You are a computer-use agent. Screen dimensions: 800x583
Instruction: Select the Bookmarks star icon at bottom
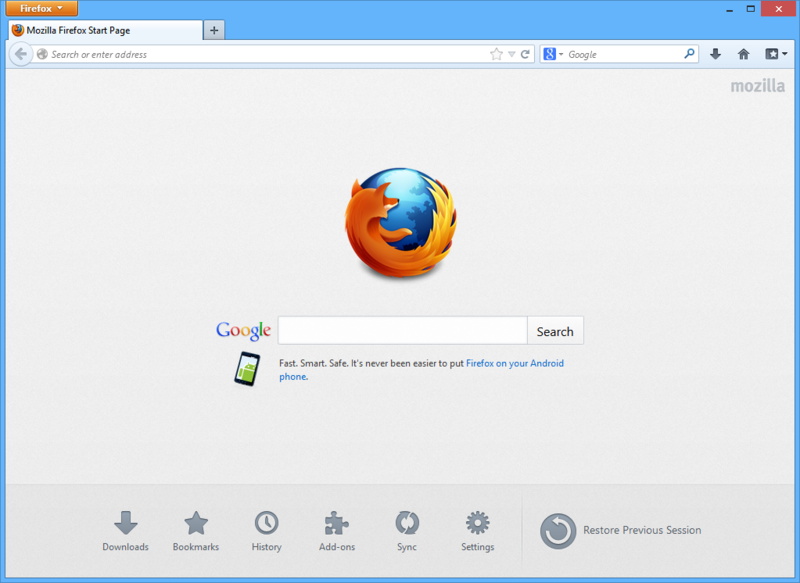pos(195,525)
